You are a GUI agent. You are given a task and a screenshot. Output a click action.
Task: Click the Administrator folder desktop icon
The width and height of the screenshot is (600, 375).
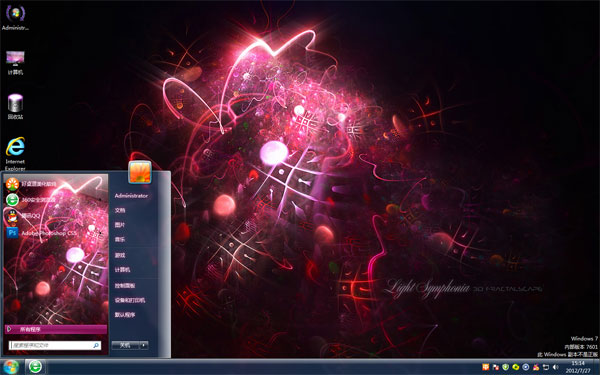15,17
